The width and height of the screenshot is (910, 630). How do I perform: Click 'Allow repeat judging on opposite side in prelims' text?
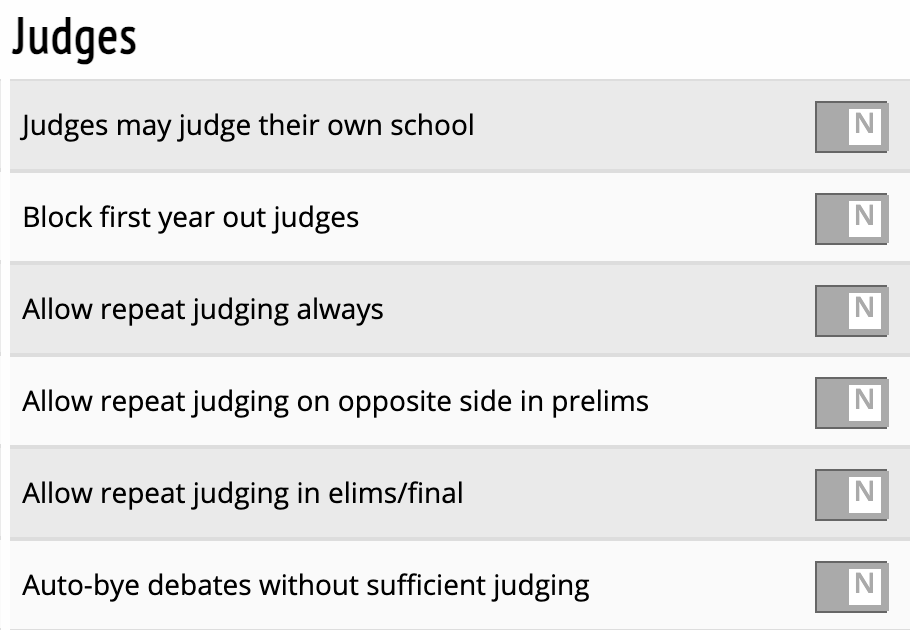pos(335,401)
